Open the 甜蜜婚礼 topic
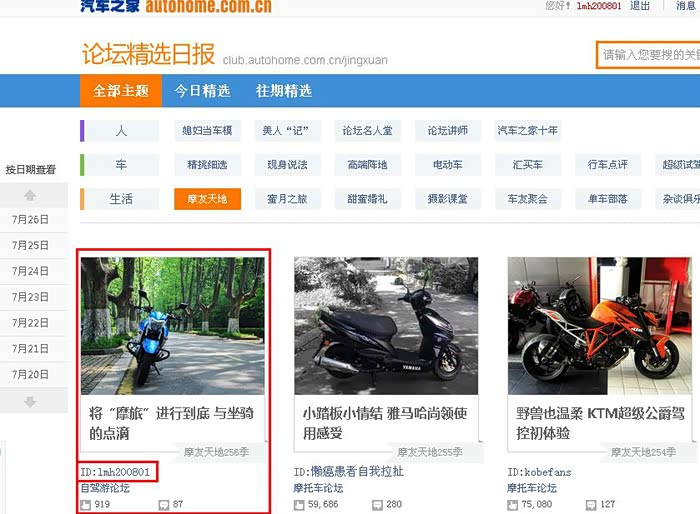 click(367, 199)
